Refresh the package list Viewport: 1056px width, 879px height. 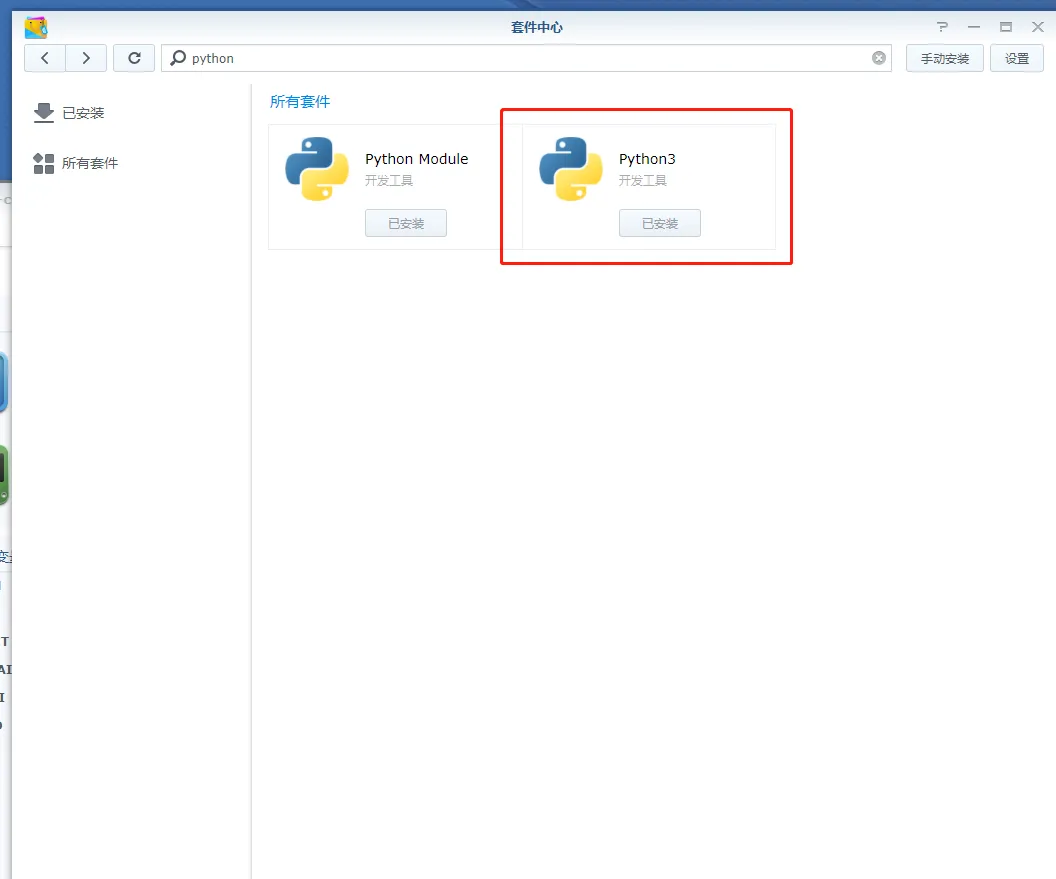[134, 59]
